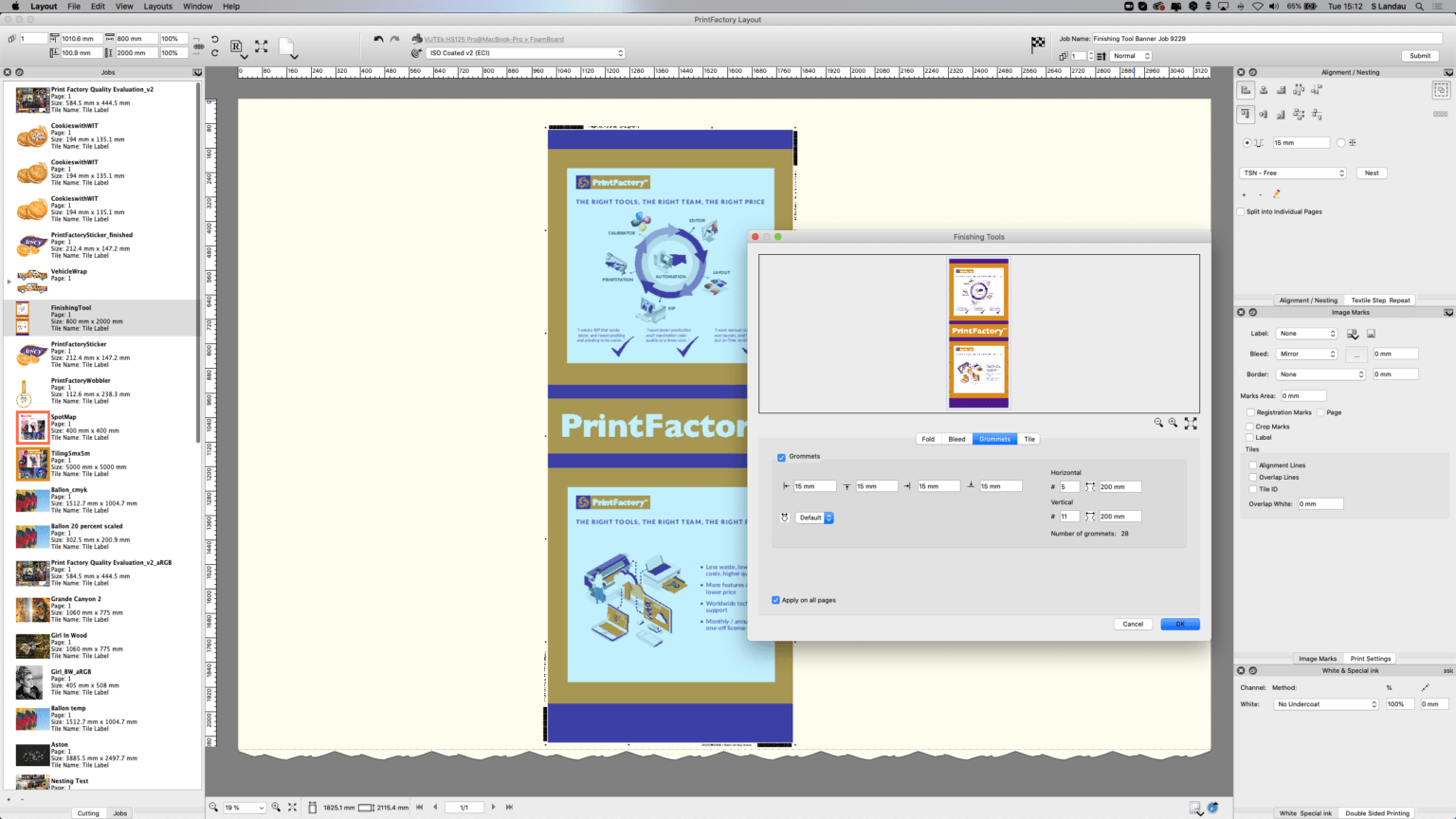Viewport: 1456px width, 819px height.
Task: Toggle Apply on all pages checkbox
Action: click(x=775, y=600)
